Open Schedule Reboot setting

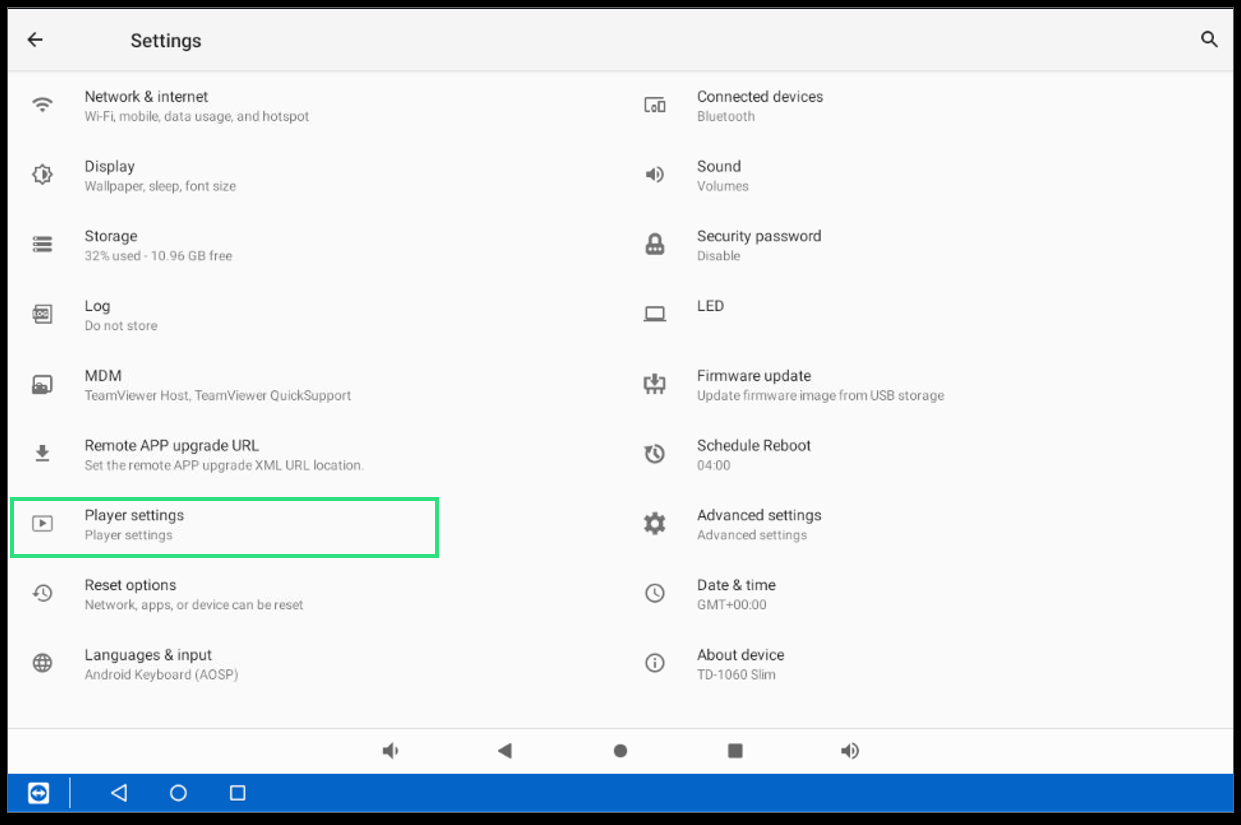coord(753,455)
